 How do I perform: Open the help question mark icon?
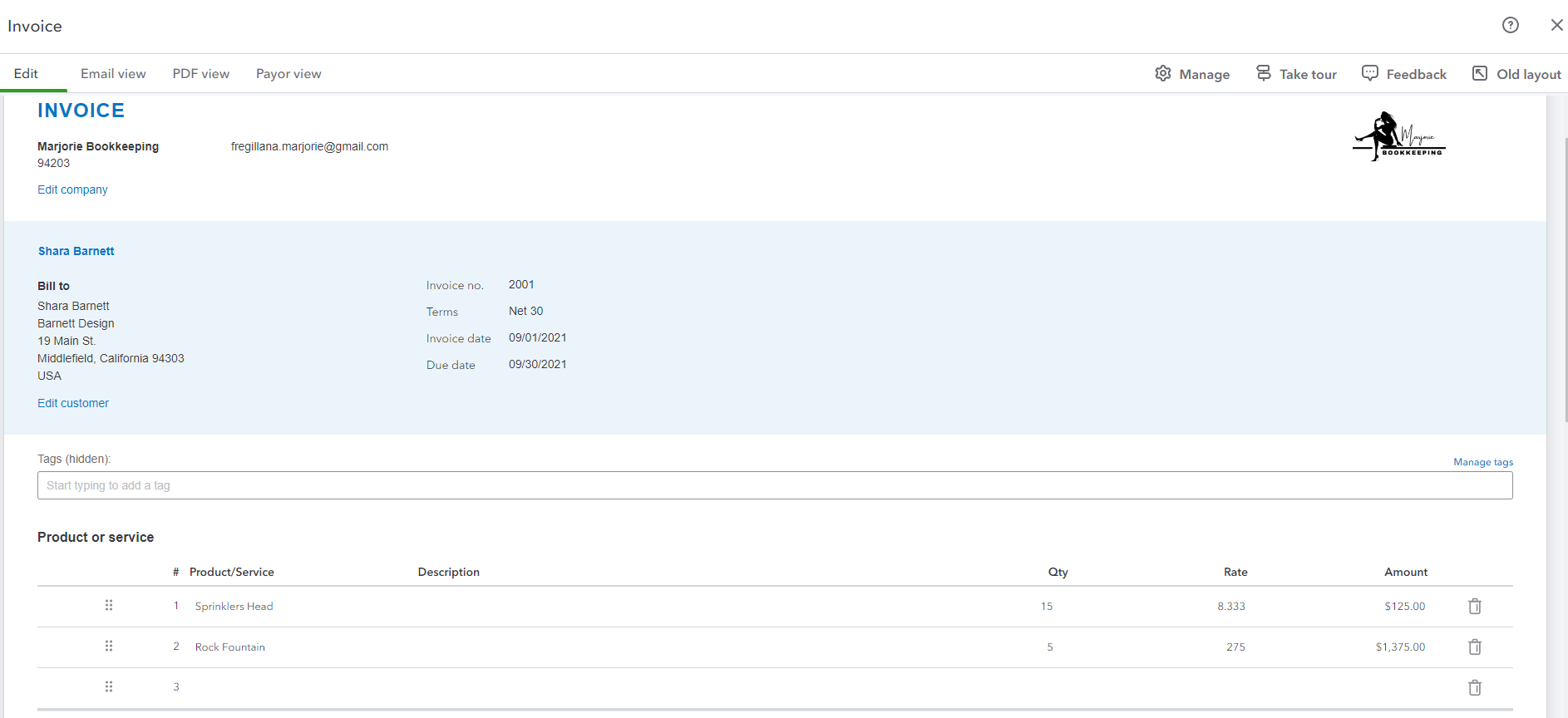[1511, 25]
